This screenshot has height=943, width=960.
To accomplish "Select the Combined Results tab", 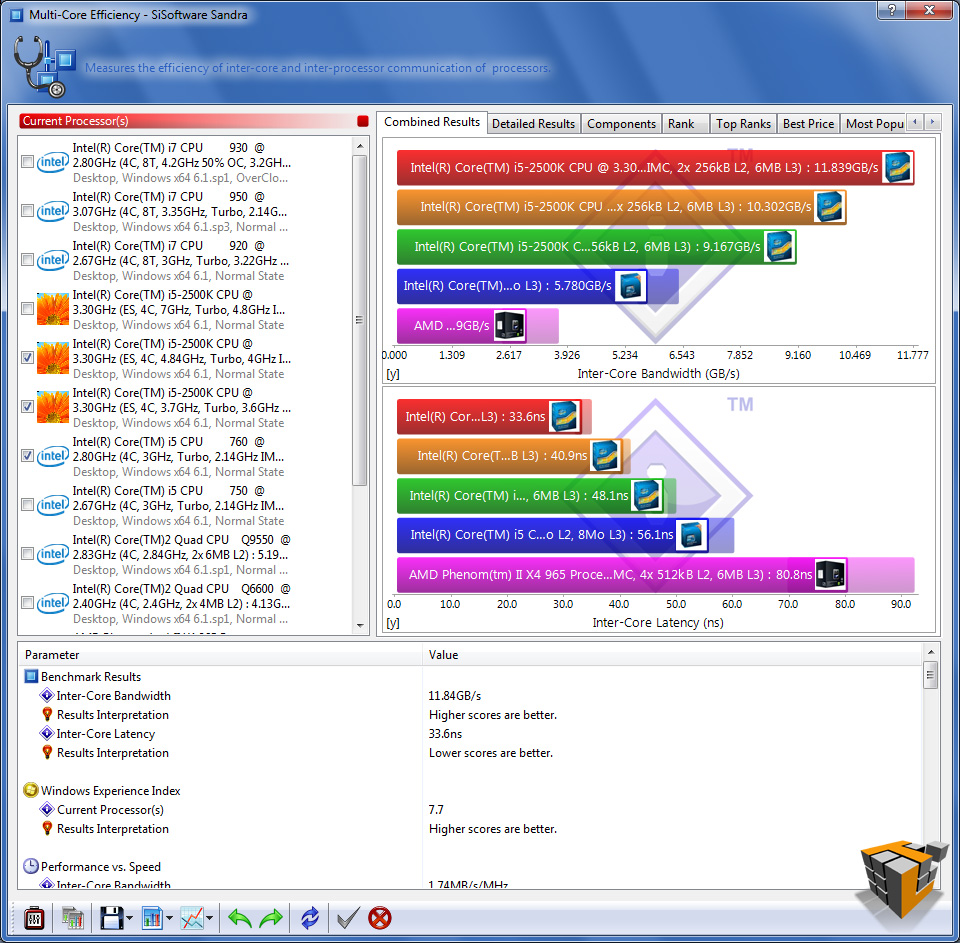I will tap(432, 122).
